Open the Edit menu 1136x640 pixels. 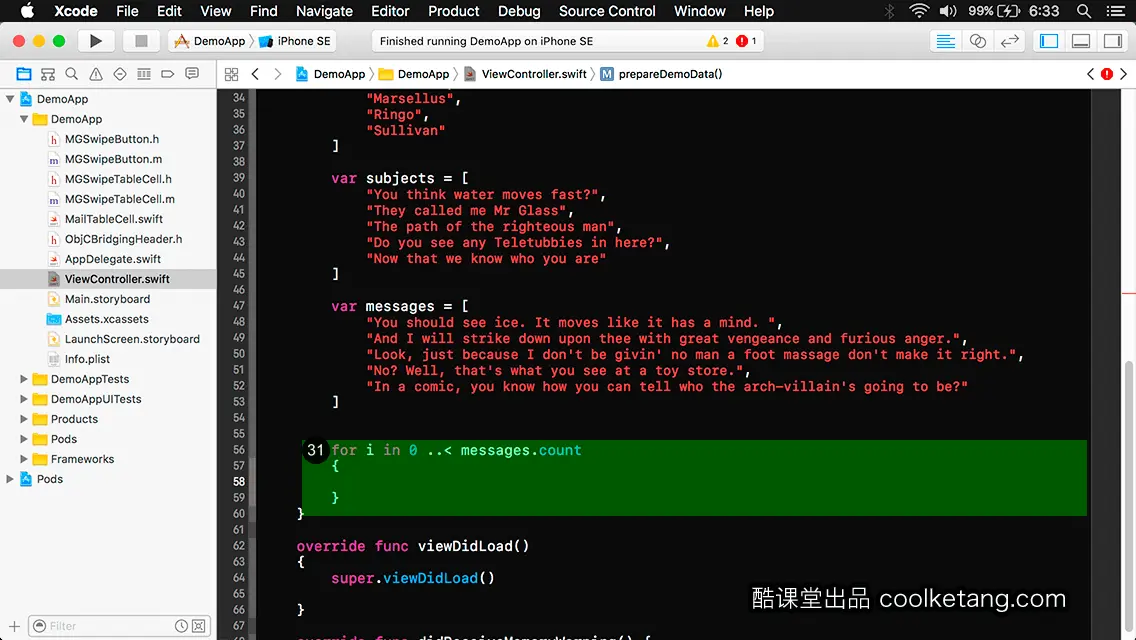pyautogui.click(x=169, y=11)
